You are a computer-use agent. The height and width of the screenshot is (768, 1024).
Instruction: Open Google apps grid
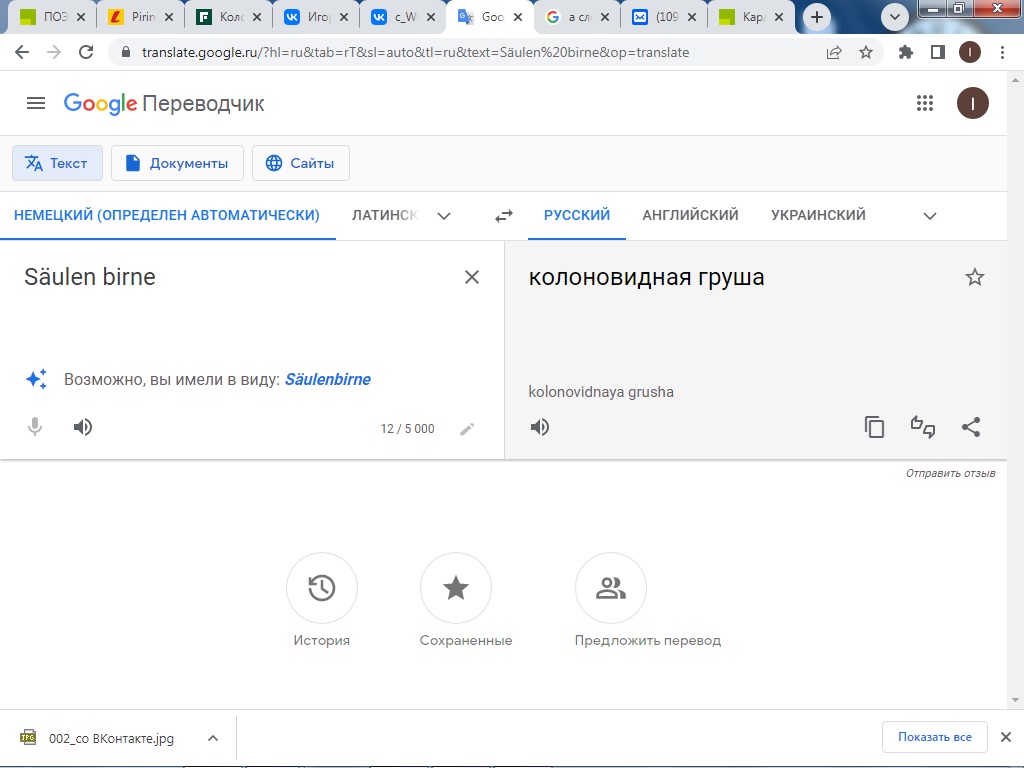tap(925, 103)
